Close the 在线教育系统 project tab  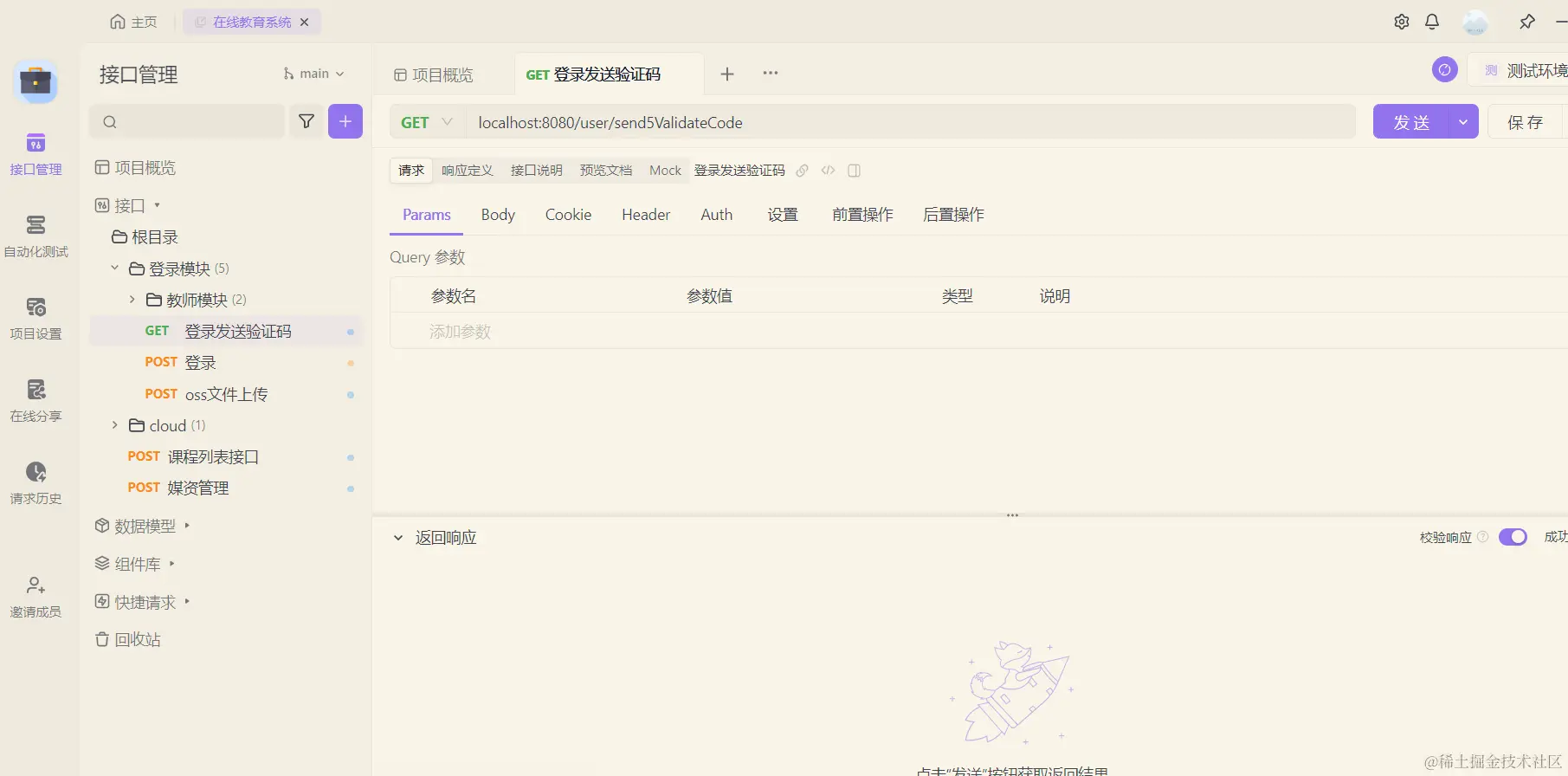point(305,23)
